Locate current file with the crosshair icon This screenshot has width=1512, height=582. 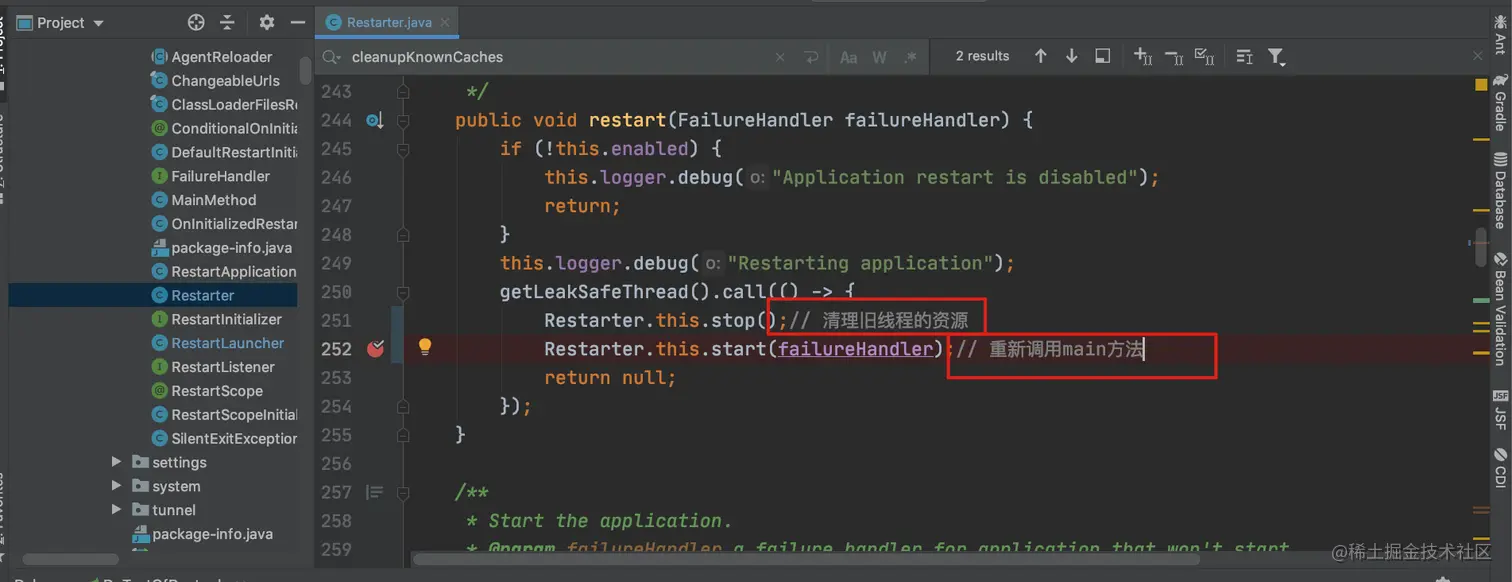point(196,22)
